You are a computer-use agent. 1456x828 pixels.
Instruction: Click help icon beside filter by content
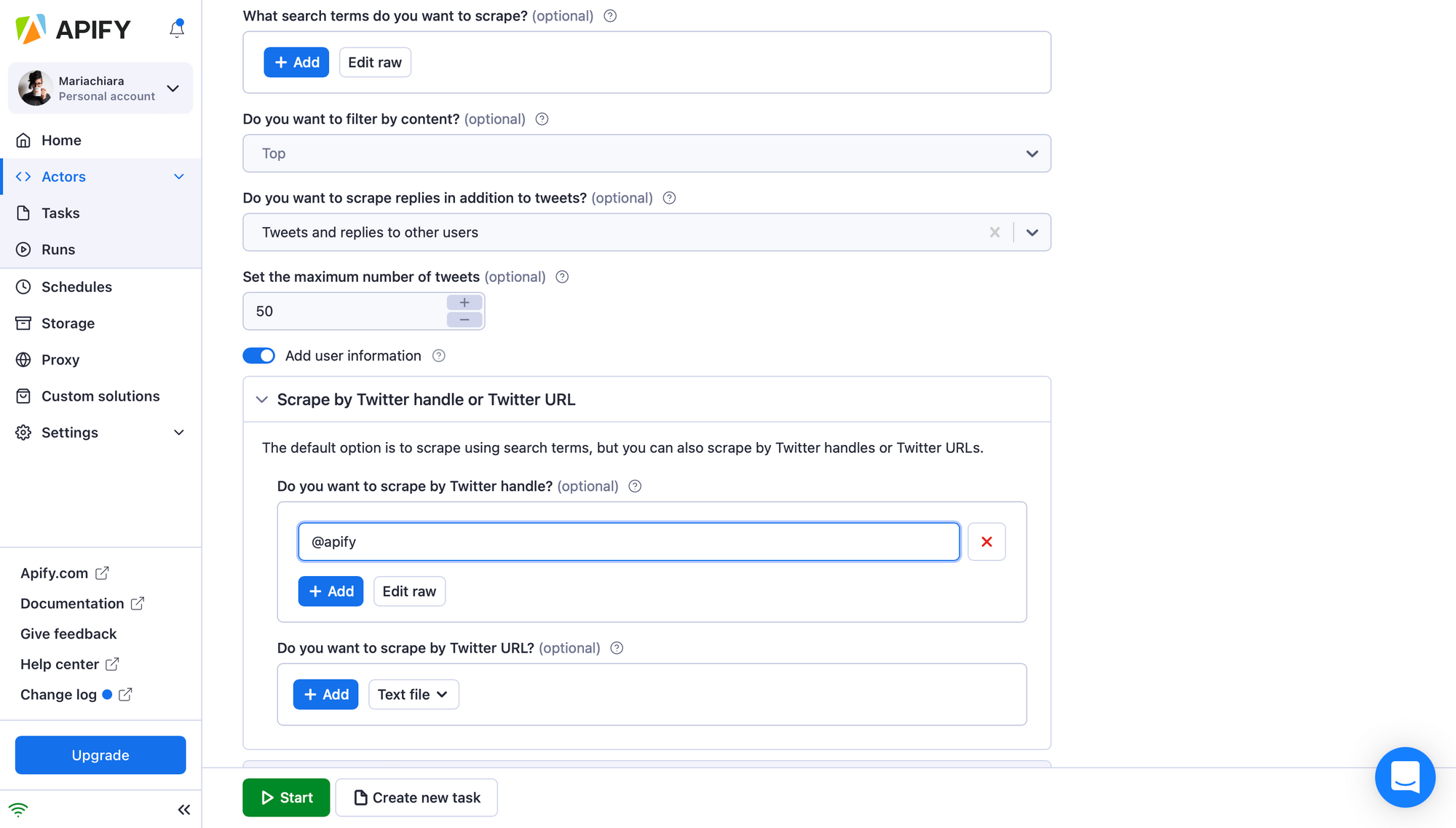542,119
